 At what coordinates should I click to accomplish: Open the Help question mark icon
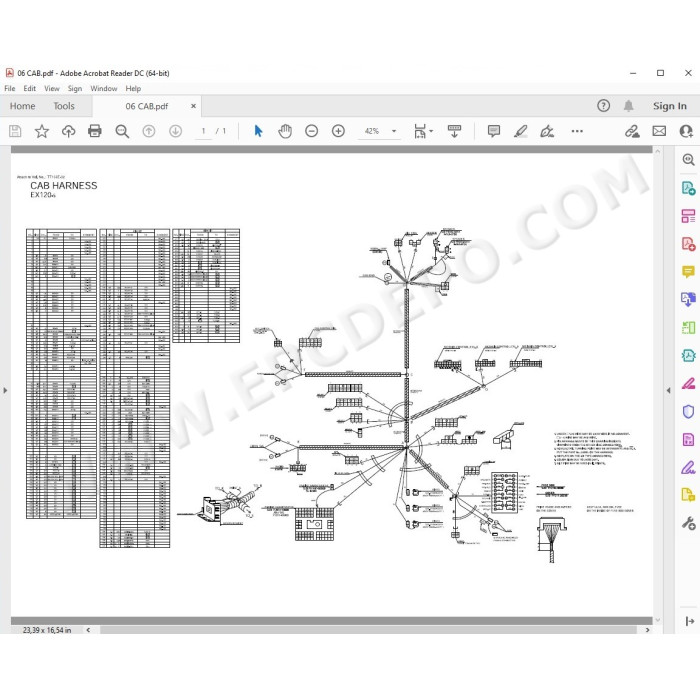pyautogui.click(x=603, y=106)
